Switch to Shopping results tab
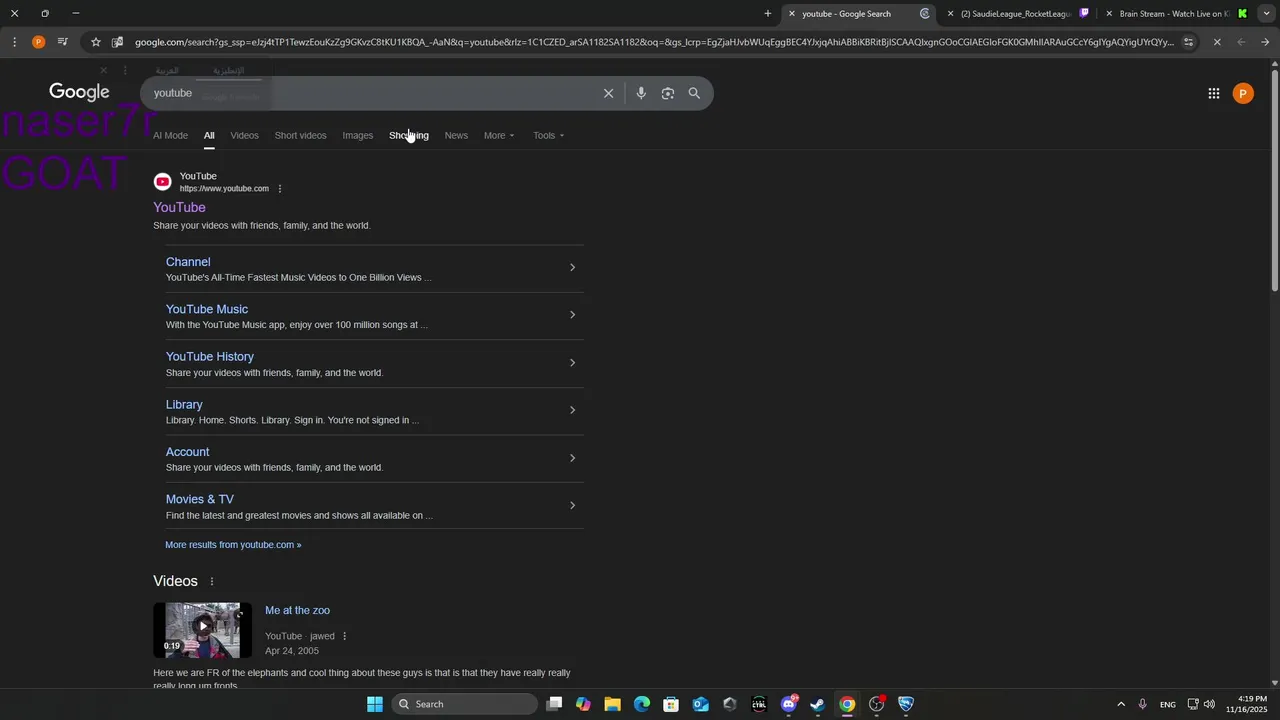Image resolution: width=1280 pixels, height=720 pixels. pos(409,135)
